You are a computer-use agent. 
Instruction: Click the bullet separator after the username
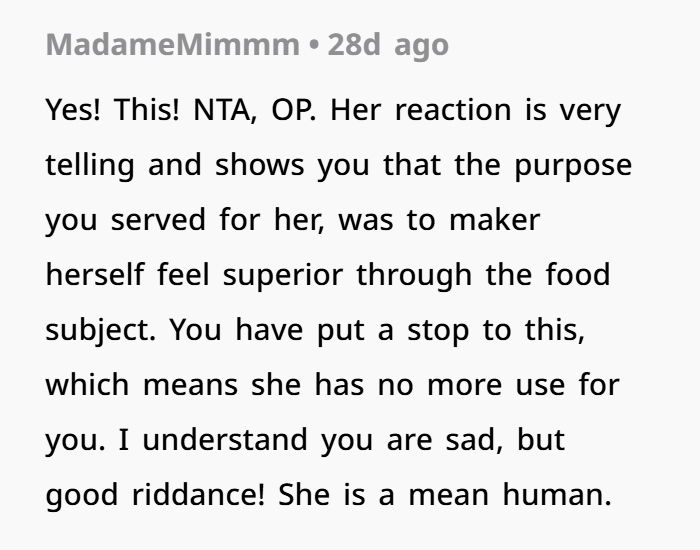[314, 45]
